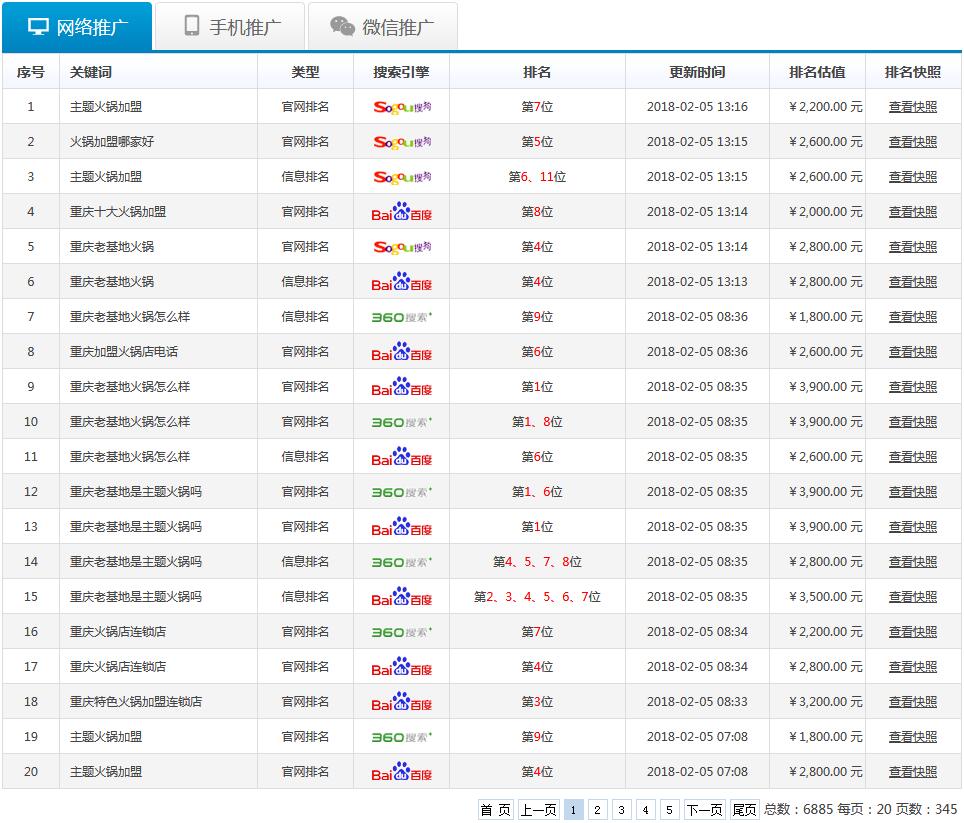This screenshot has height=823, width=964.
Task: Select keyword 重庆十大火锅加盟
Action: (117, 212)
